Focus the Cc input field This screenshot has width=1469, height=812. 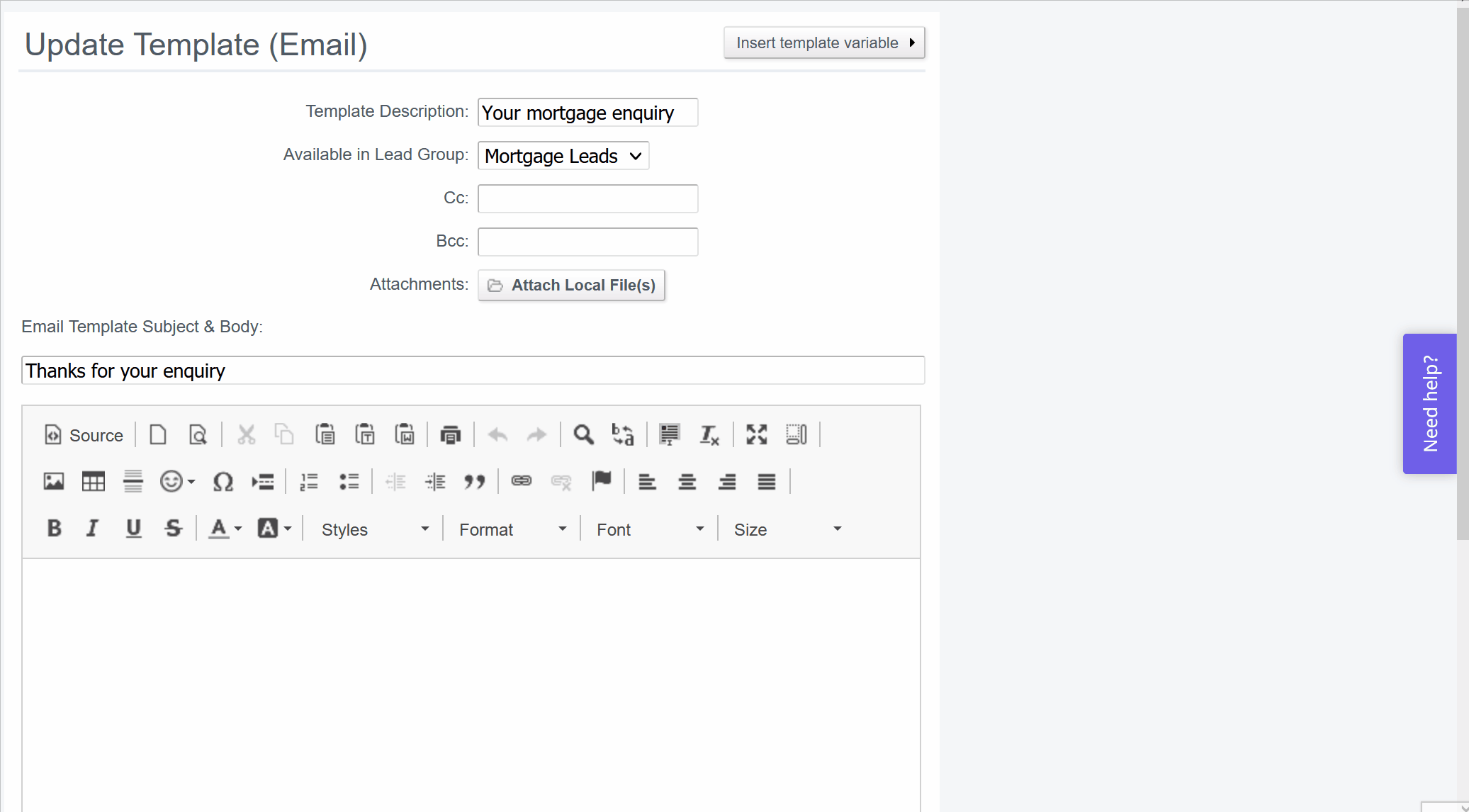587,198
